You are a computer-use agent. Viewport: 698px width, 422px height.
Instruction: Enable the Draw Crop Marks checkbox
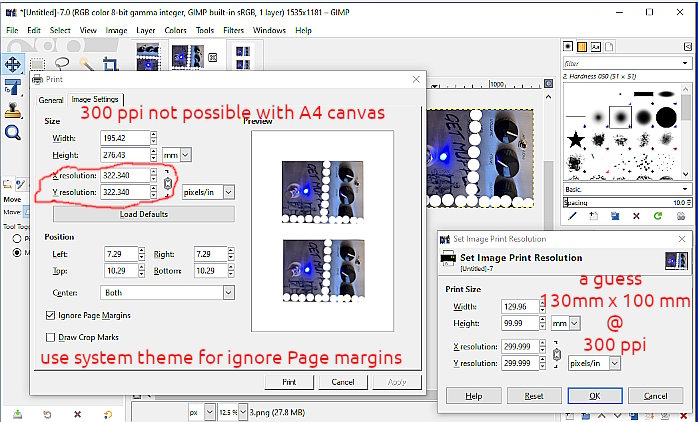[x=50, y=337]
